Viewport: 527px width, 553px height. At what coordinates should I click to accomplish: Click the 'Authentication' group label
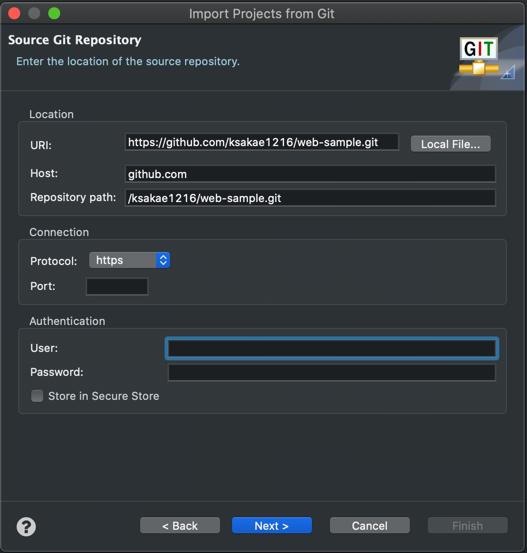click(67, 321)
